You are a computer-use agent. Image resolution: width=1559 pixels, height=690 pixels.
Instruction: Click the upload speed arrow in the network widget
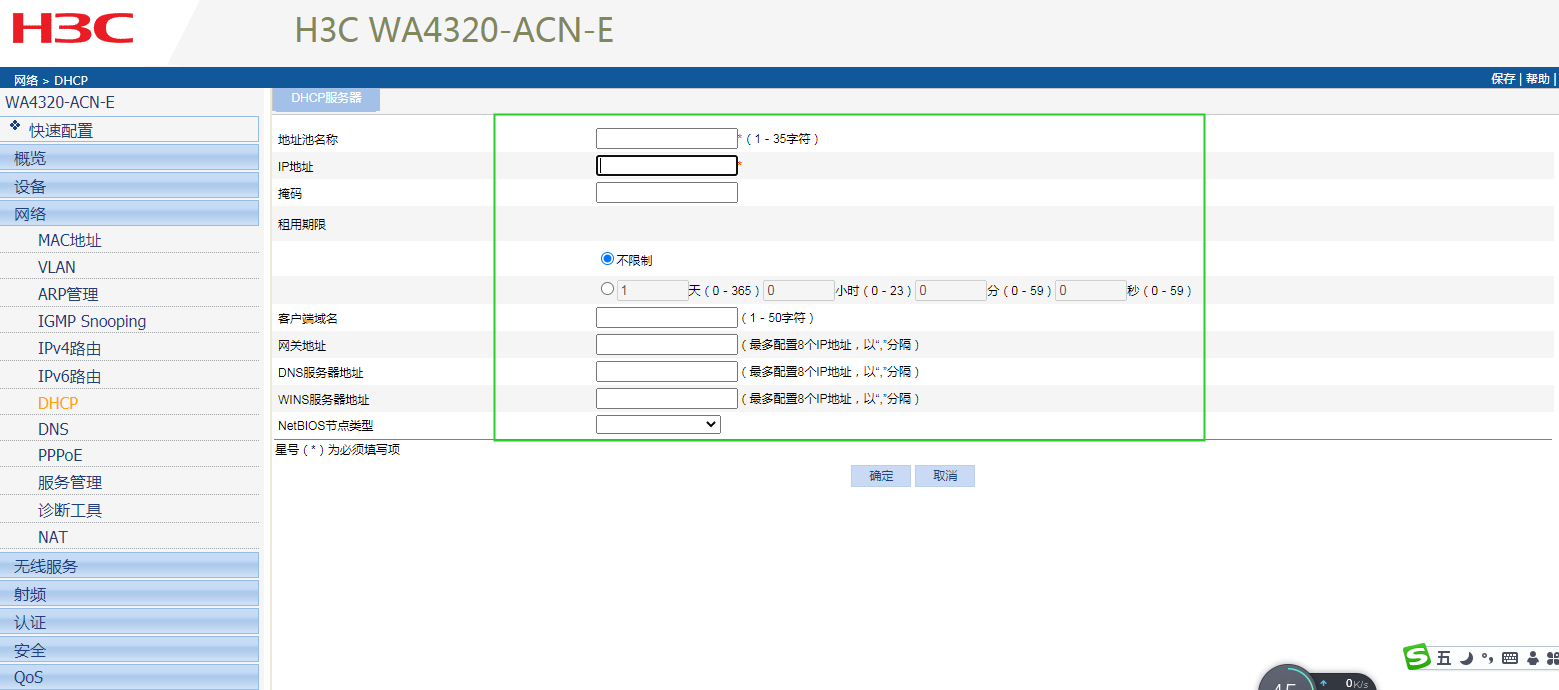click(1324, 683)
